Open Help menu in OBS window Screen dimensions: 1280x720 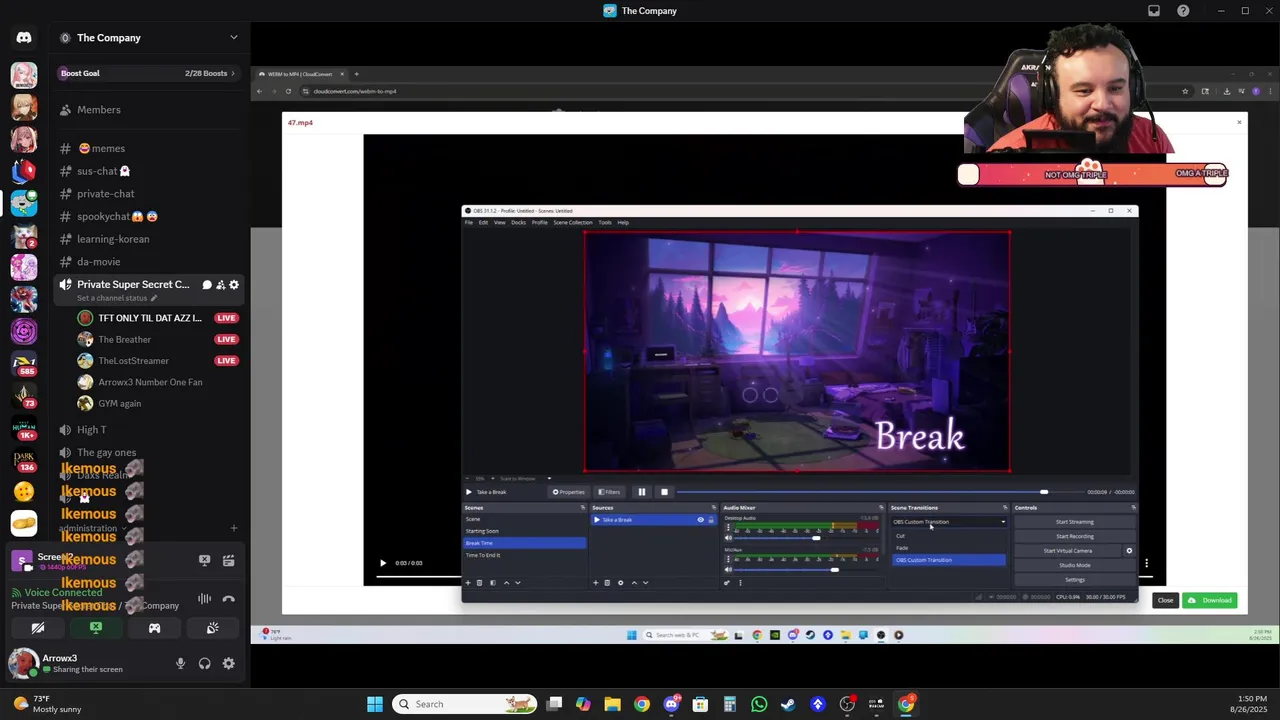(x=623, y=222)
